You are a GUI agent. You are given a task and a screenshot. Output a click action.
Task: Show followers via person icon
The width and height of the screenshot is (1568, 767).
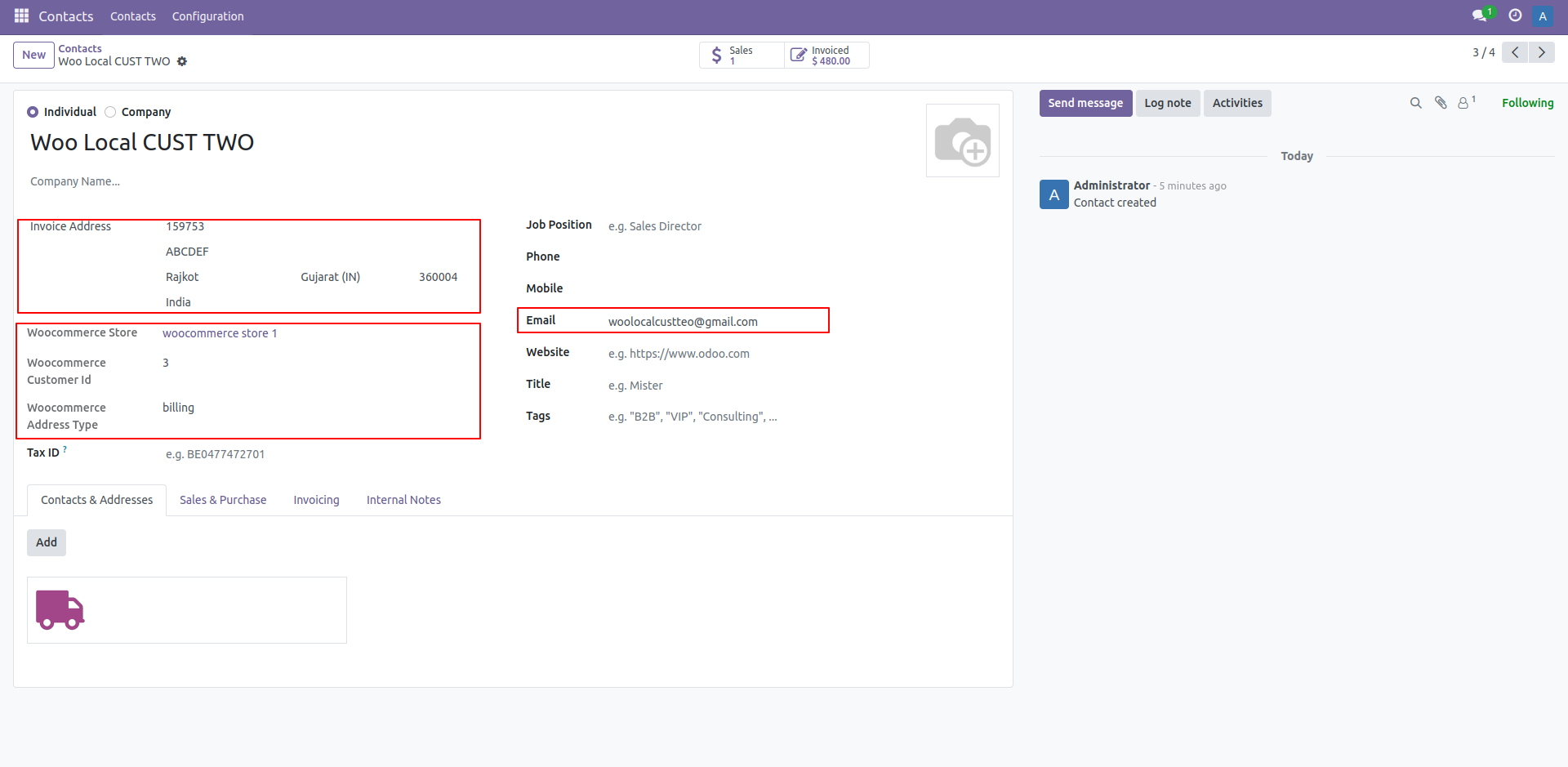(x=1464, y=103)
